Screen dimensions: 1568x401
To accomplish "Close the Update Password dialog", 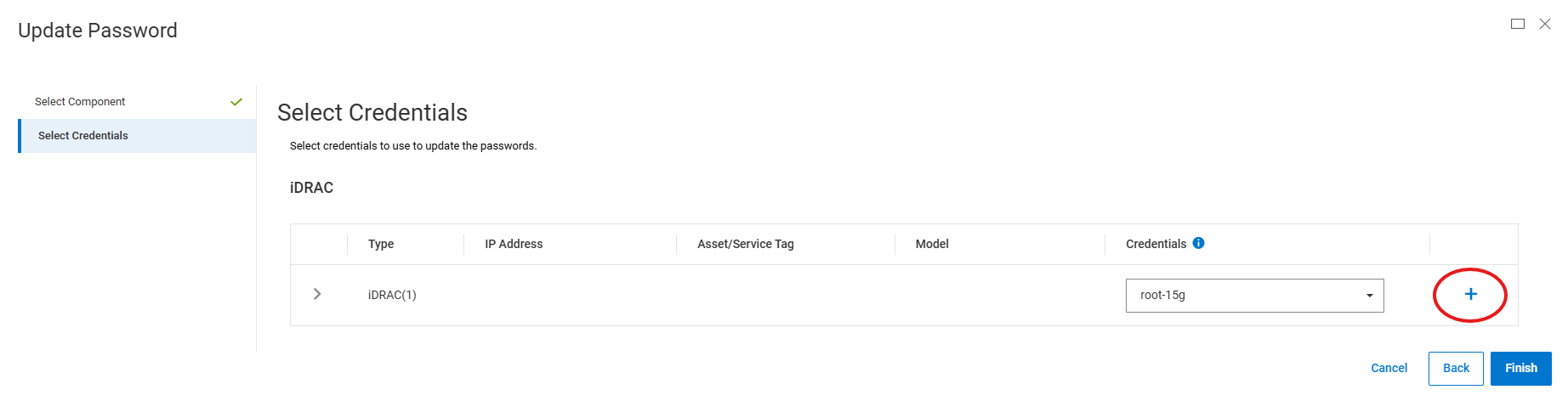I will [x=1545, y=24].
